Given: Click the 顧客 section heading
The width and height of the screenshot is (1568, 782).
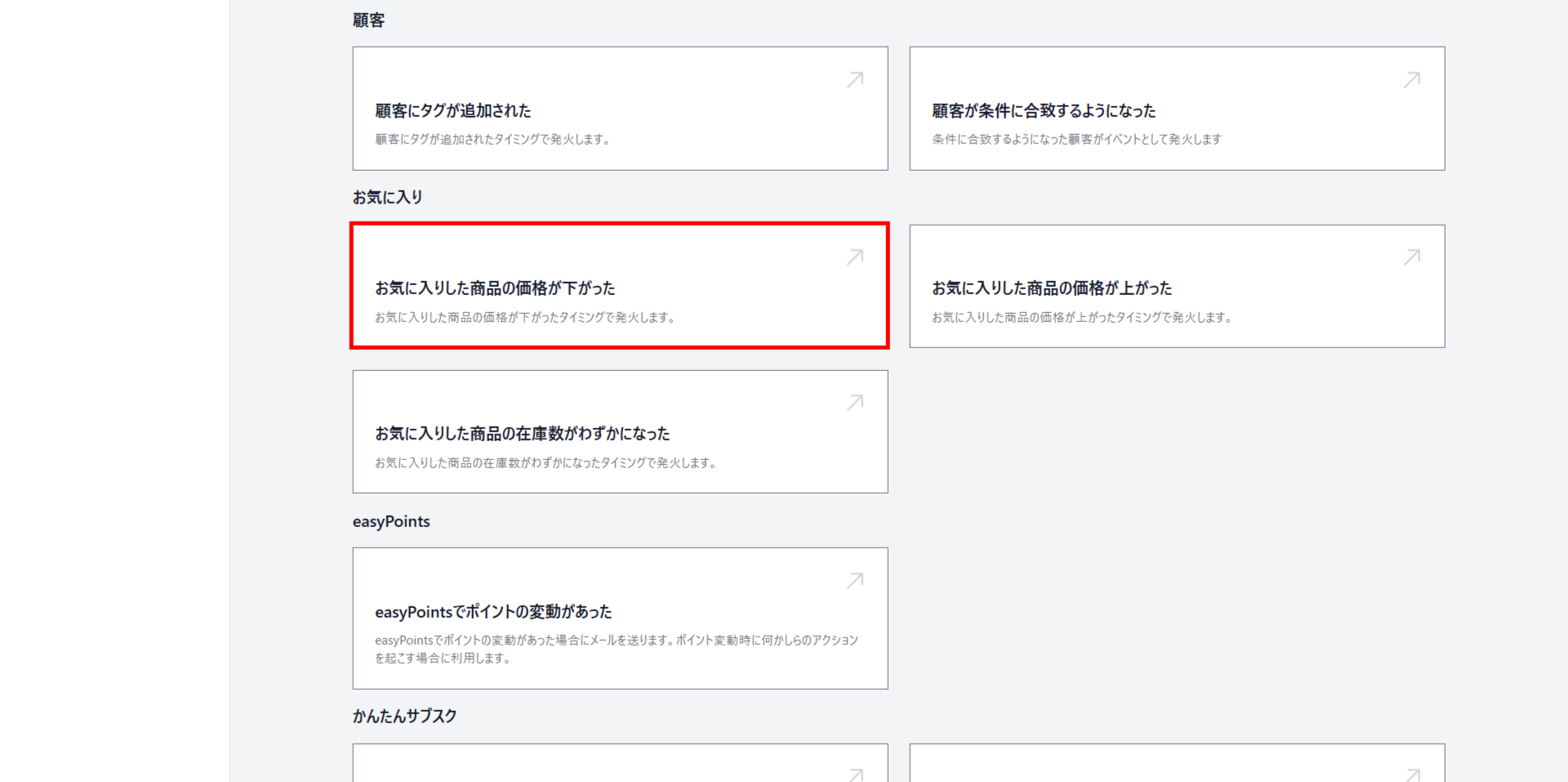Looking at the screenshot, I should click(368, 20).
